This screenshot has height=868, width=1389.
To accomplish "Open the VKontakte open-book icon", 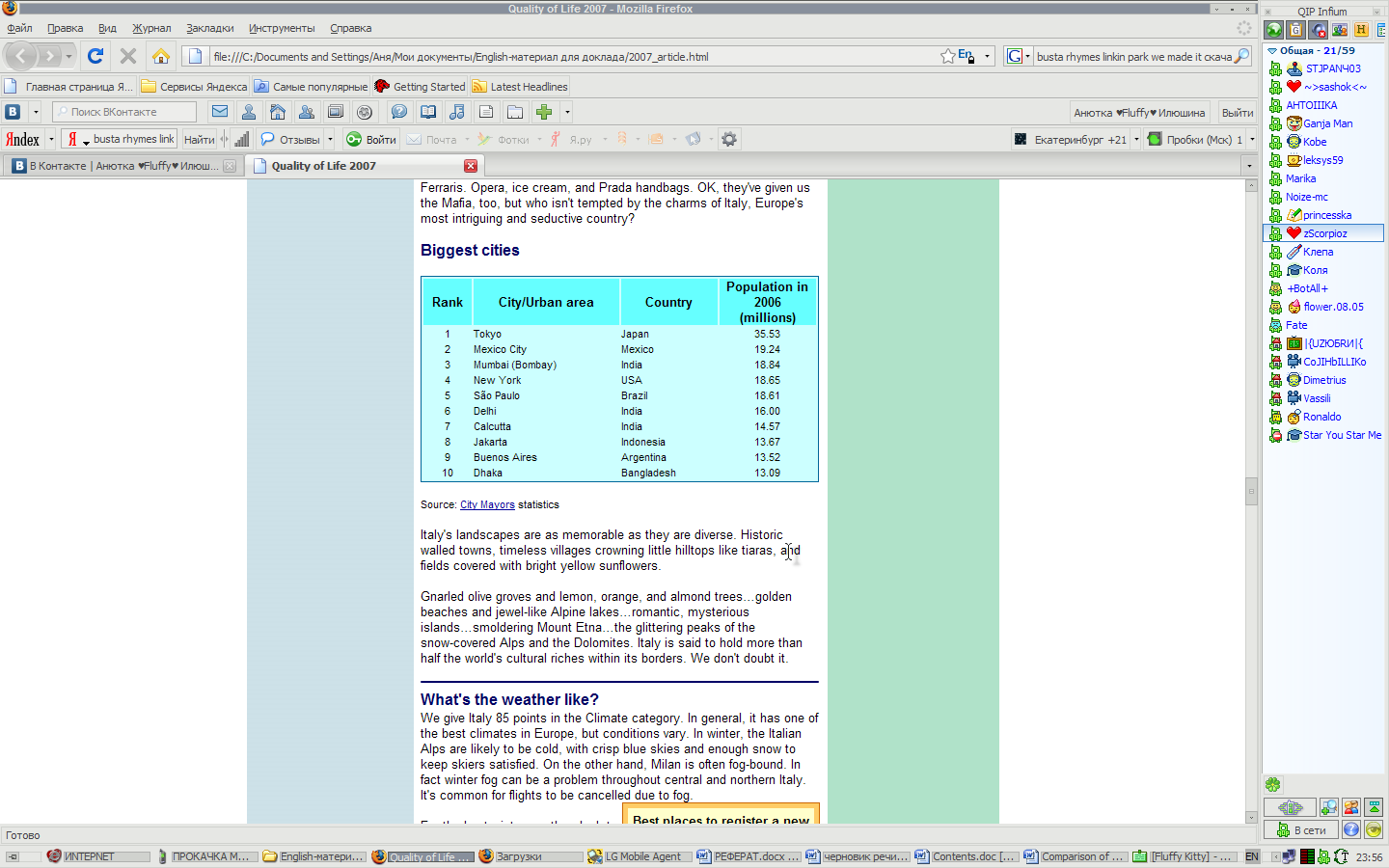I will (428, 112).
